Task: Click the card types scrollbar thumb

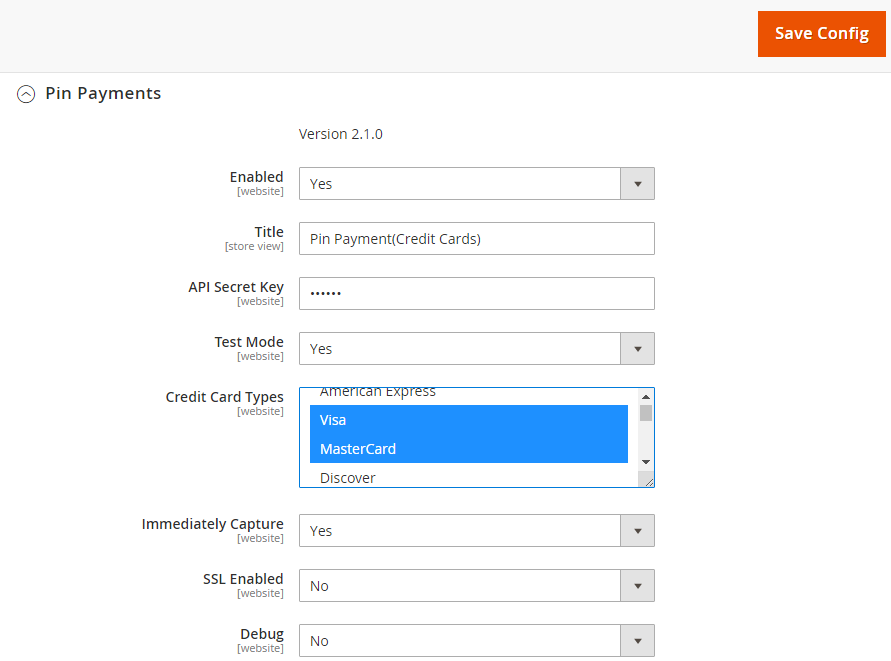Action: point(646,412)
